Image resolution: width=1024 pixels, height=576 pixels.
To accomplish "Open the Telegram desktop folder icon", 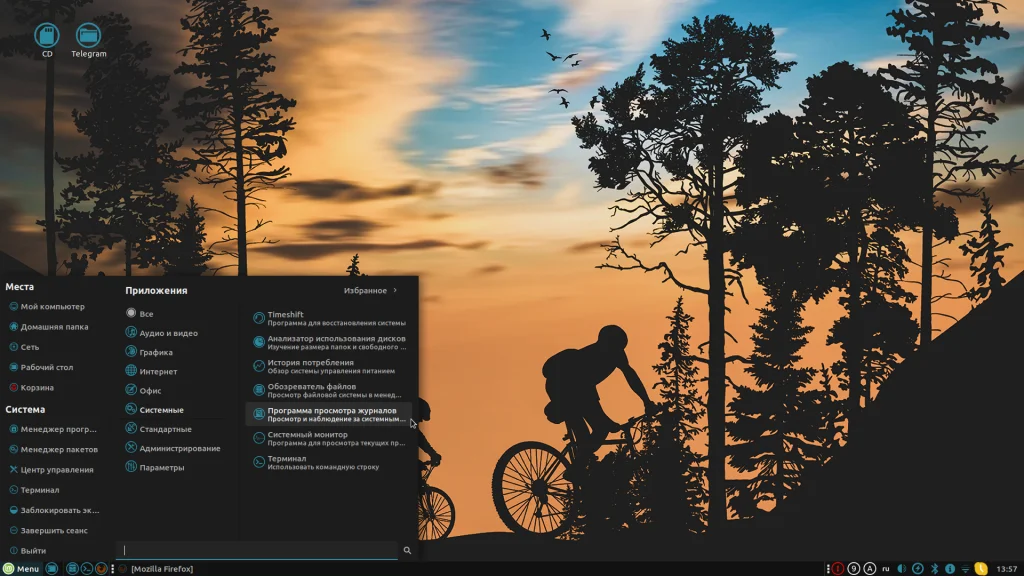I will (88, 40).
